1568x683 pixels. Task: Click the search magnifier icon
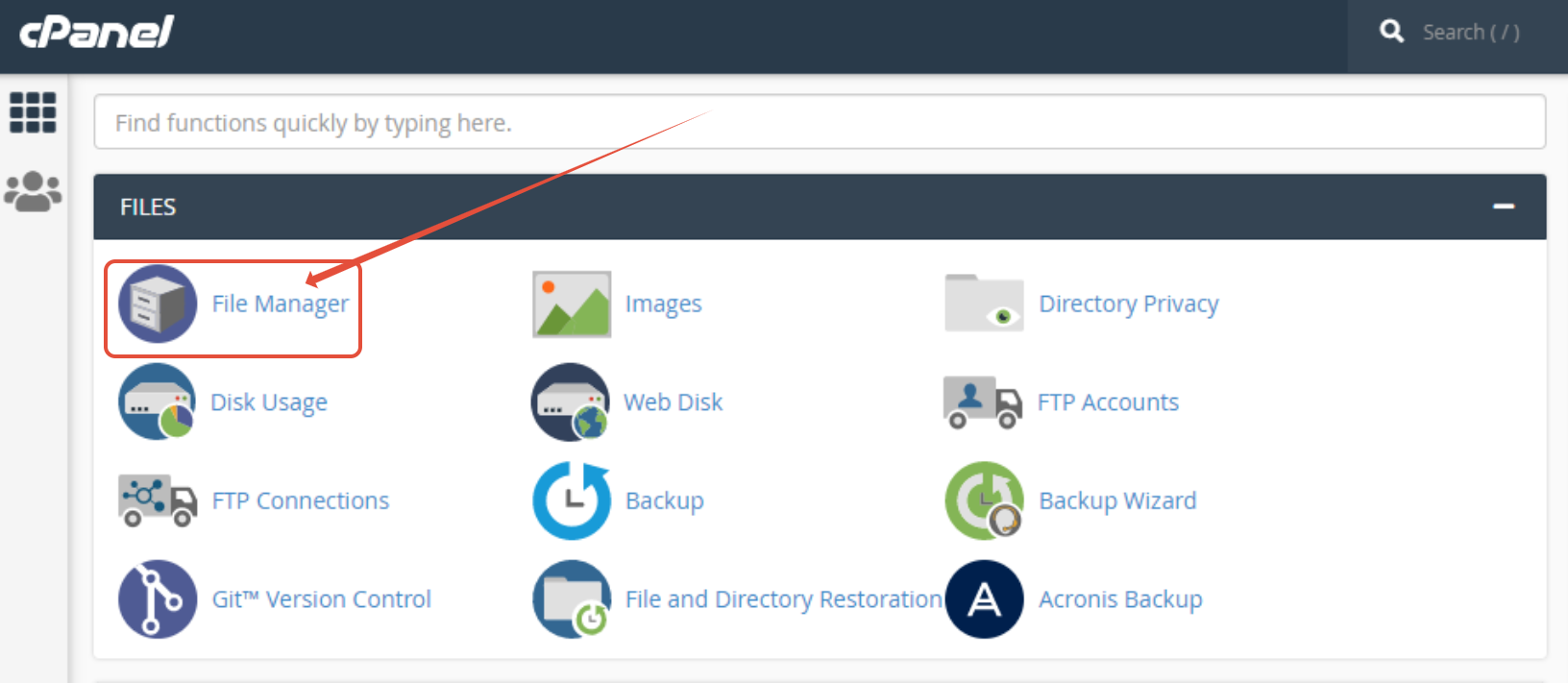pos(1392,32)
